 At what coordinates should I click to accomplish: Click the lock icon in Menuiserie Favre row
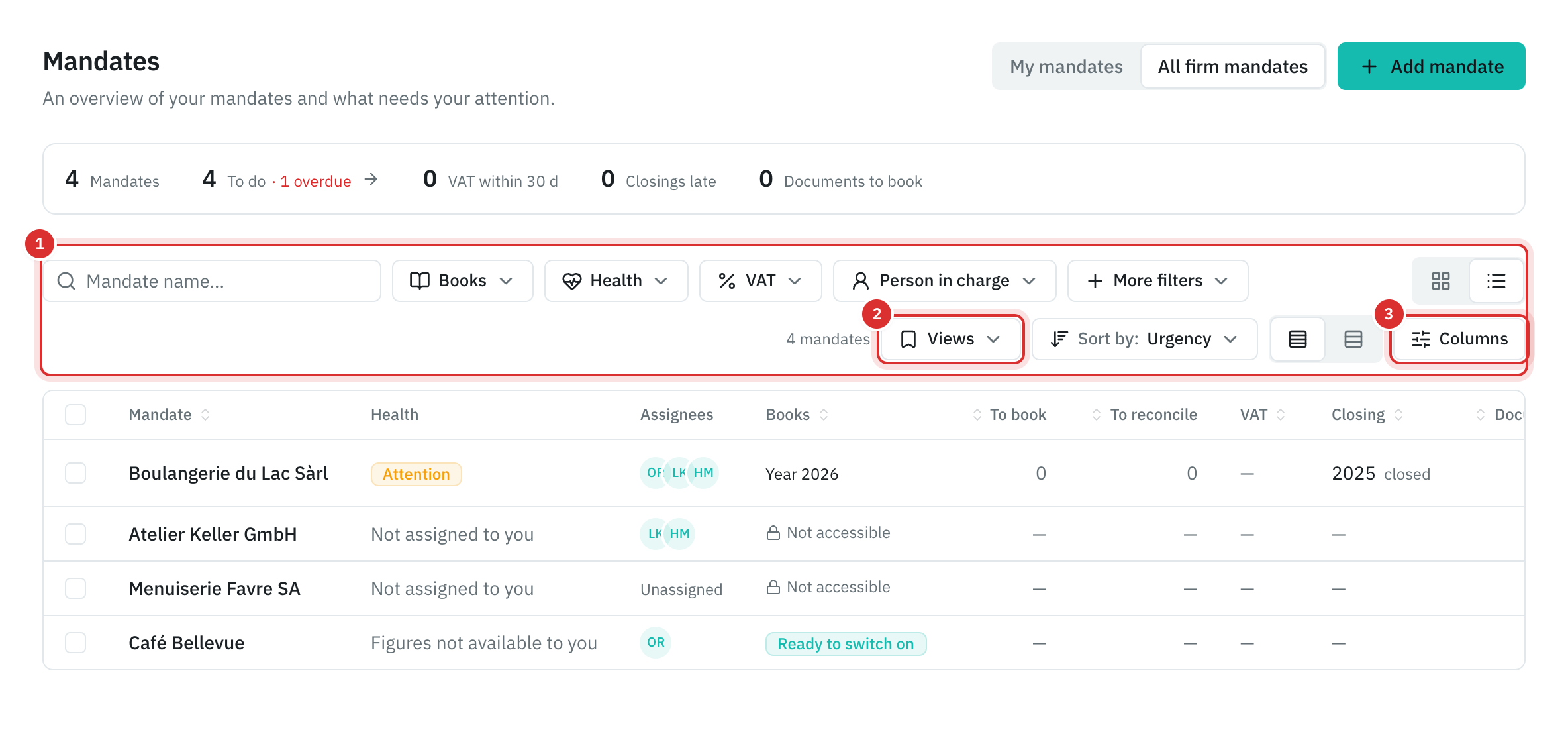(x=773, y=587)
